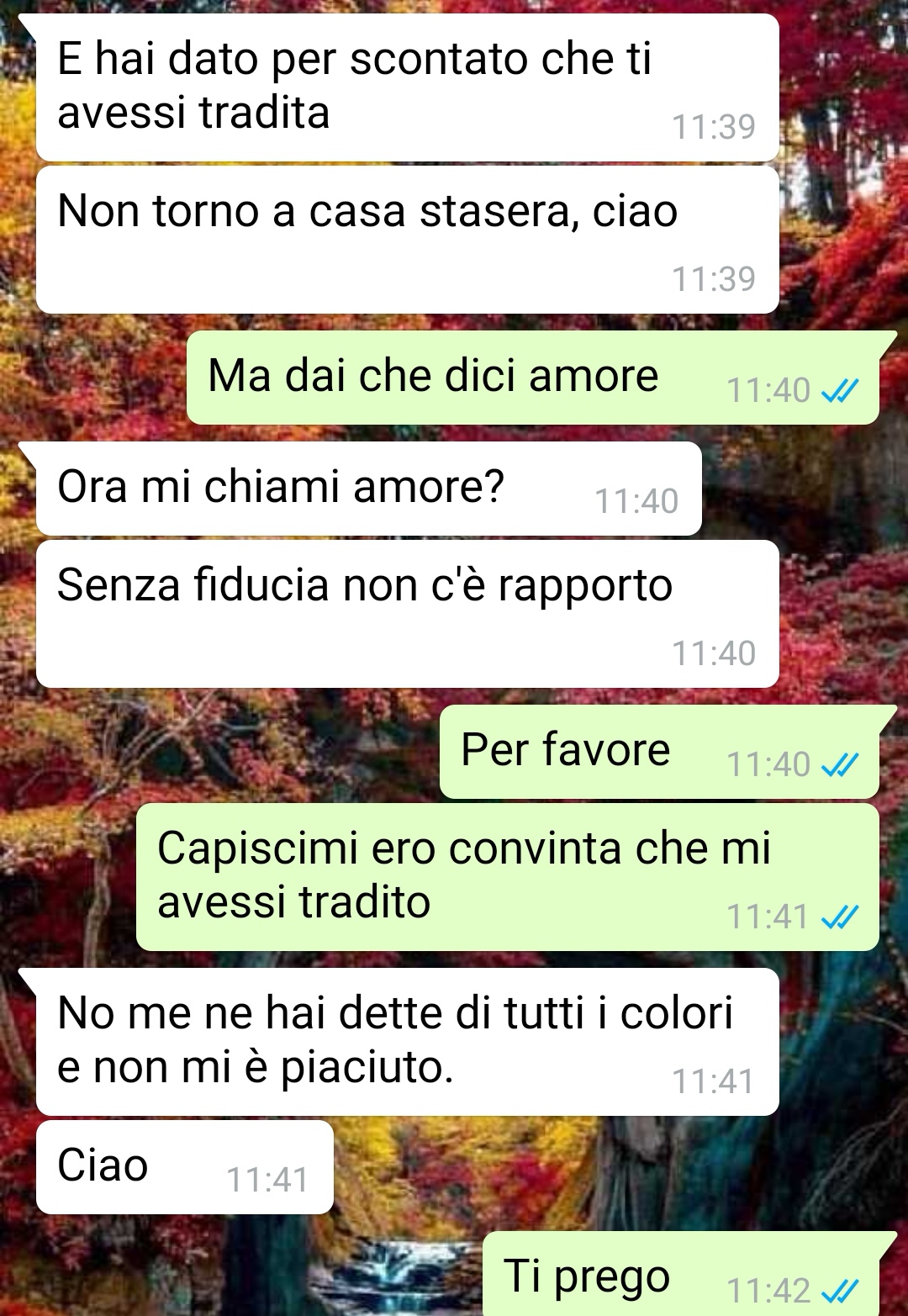Tap 'No me ne hai dette di tutti i colori' message

coord(408,1042)
